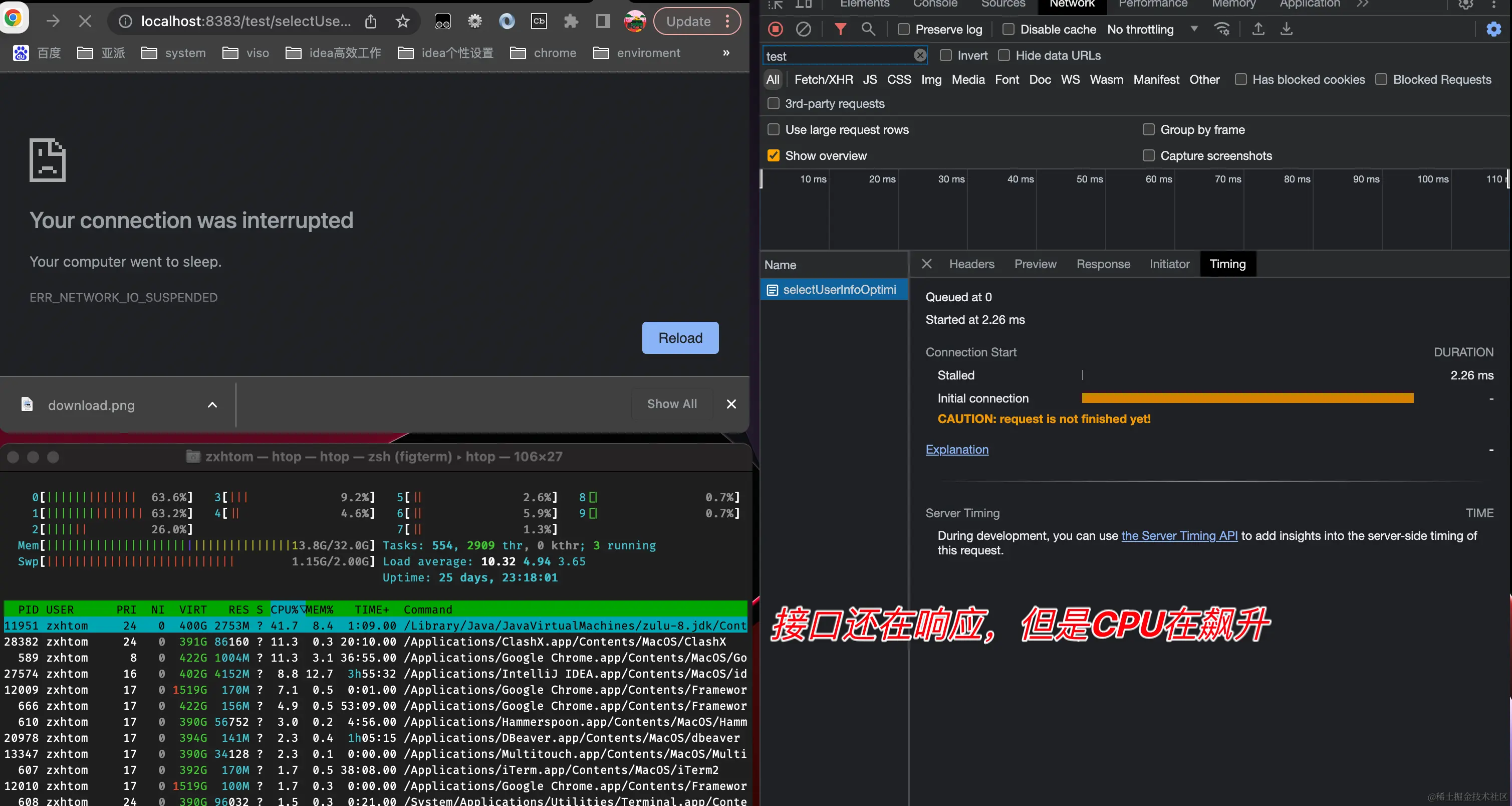Open the Server Timing API link
1512x806 pixels.
point(1179,535)
